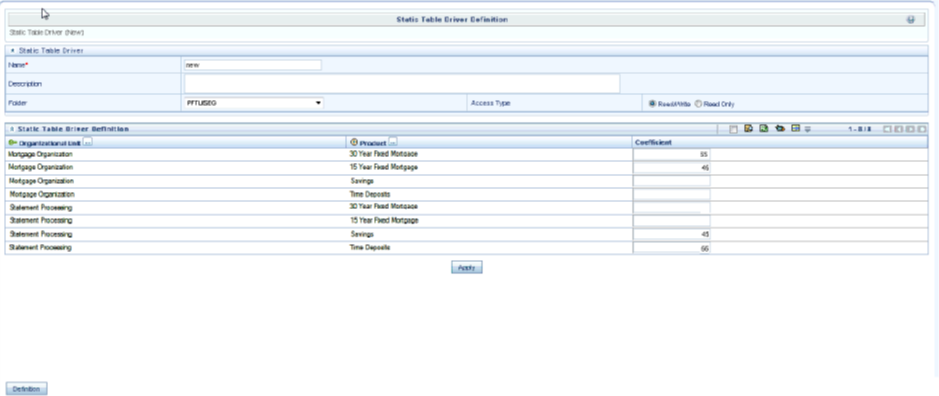This screenshot has width=939, height=396.
Task: Click Coefficient field for Statement Processing 30 Year
Action: click(x=671, y=207)
